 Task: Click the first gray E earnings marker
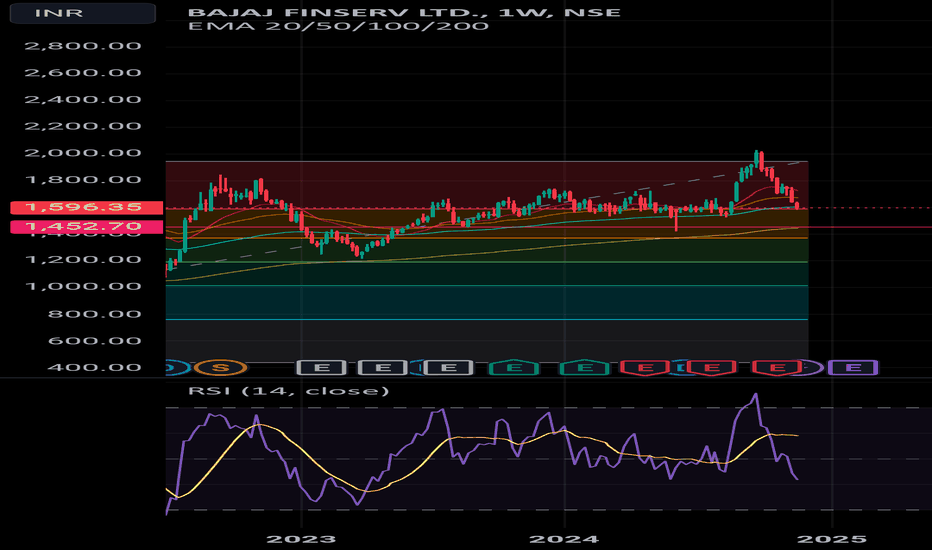(322, 368)
